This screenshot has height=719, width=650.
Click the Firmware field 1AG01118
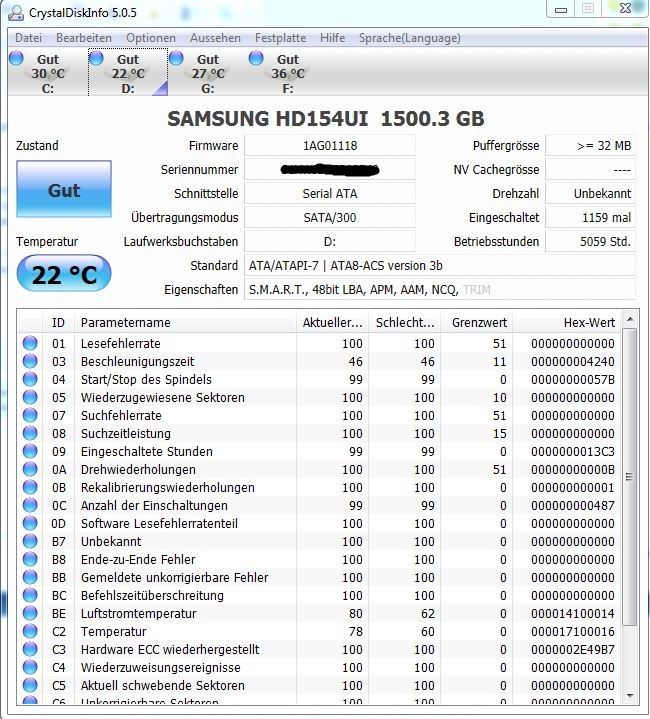point(330,145)
